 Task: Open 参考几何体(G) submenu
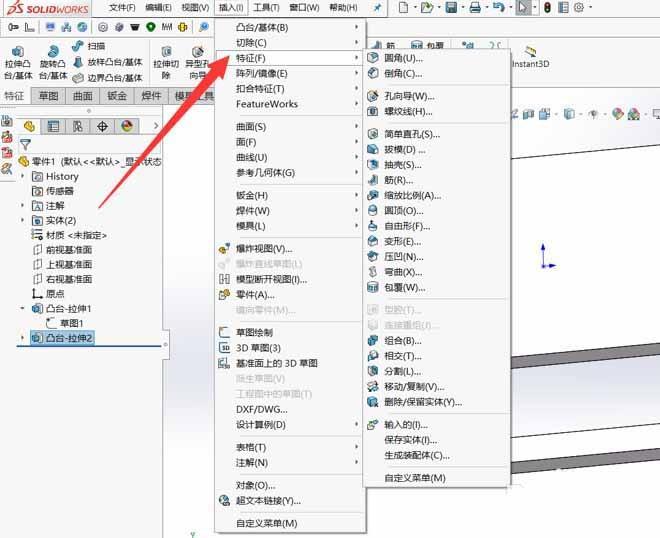pos(290,173)
